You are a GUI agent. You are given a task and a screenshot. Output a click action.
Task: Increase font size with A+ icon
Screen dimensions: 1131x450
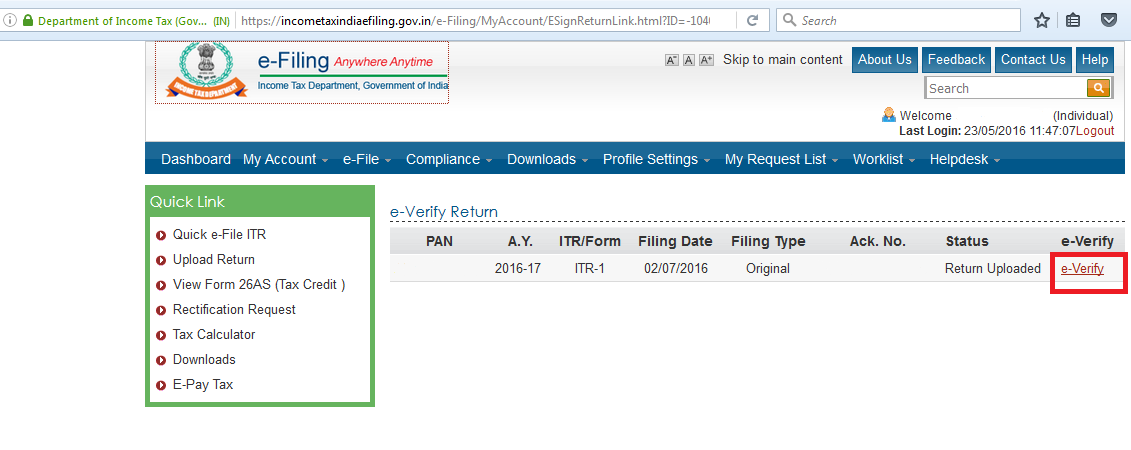tap(706, 60)
